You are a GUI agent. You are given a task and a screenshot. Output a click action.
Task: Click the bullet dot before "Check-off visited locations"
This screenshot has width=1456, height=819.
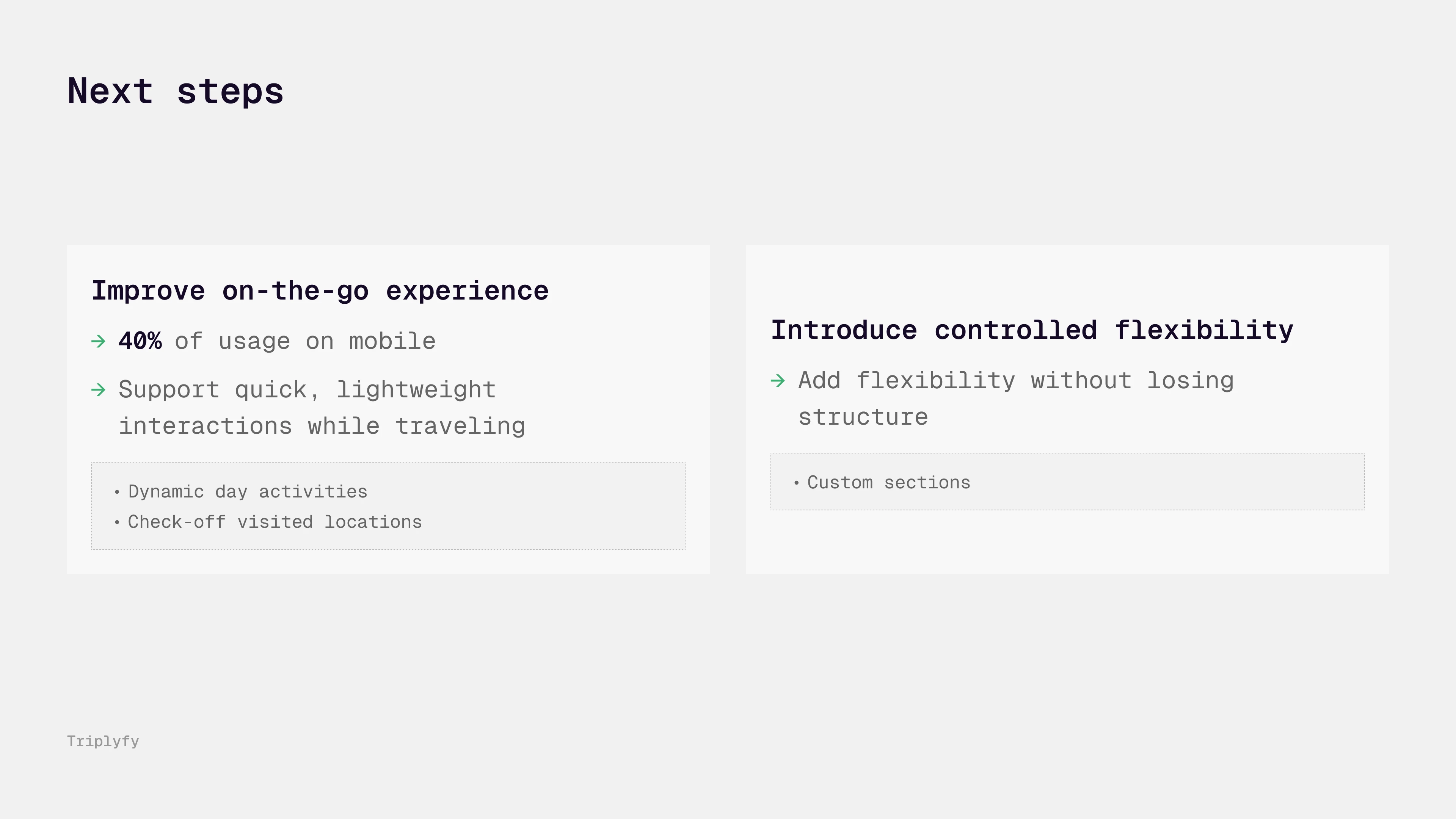pyautogui.click(x=117, y=522)
